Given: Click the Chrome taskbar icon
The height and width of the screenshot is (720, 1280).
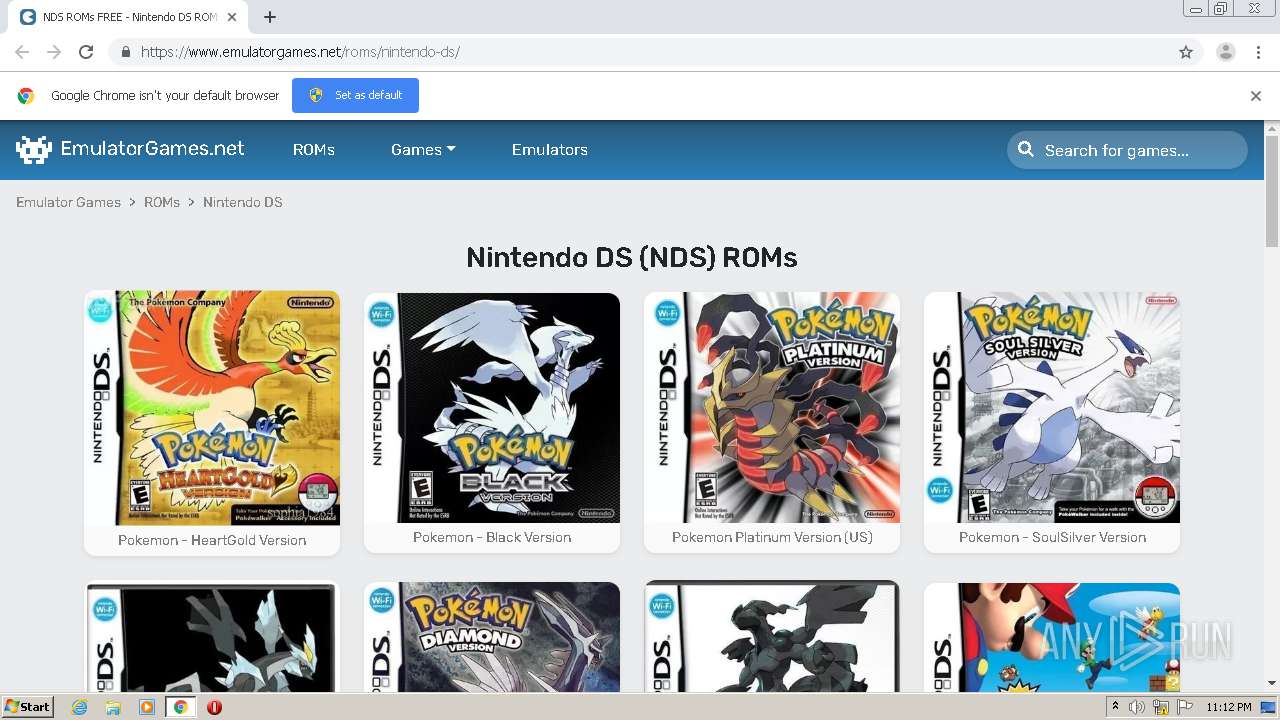Looking at the screenshot, I should [180, 707].
